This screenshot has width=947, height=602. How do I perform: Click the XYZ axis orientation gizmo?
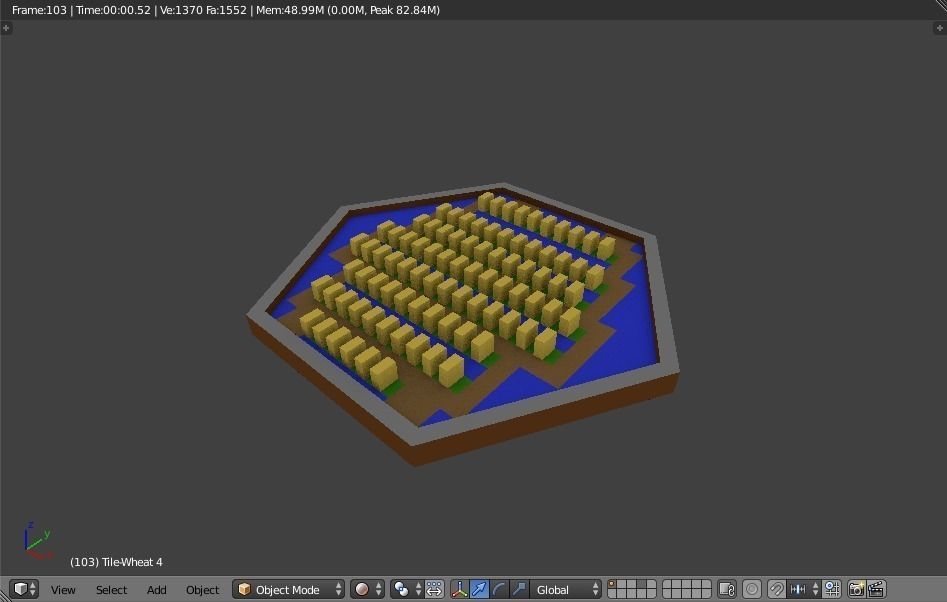coord(37,540)
